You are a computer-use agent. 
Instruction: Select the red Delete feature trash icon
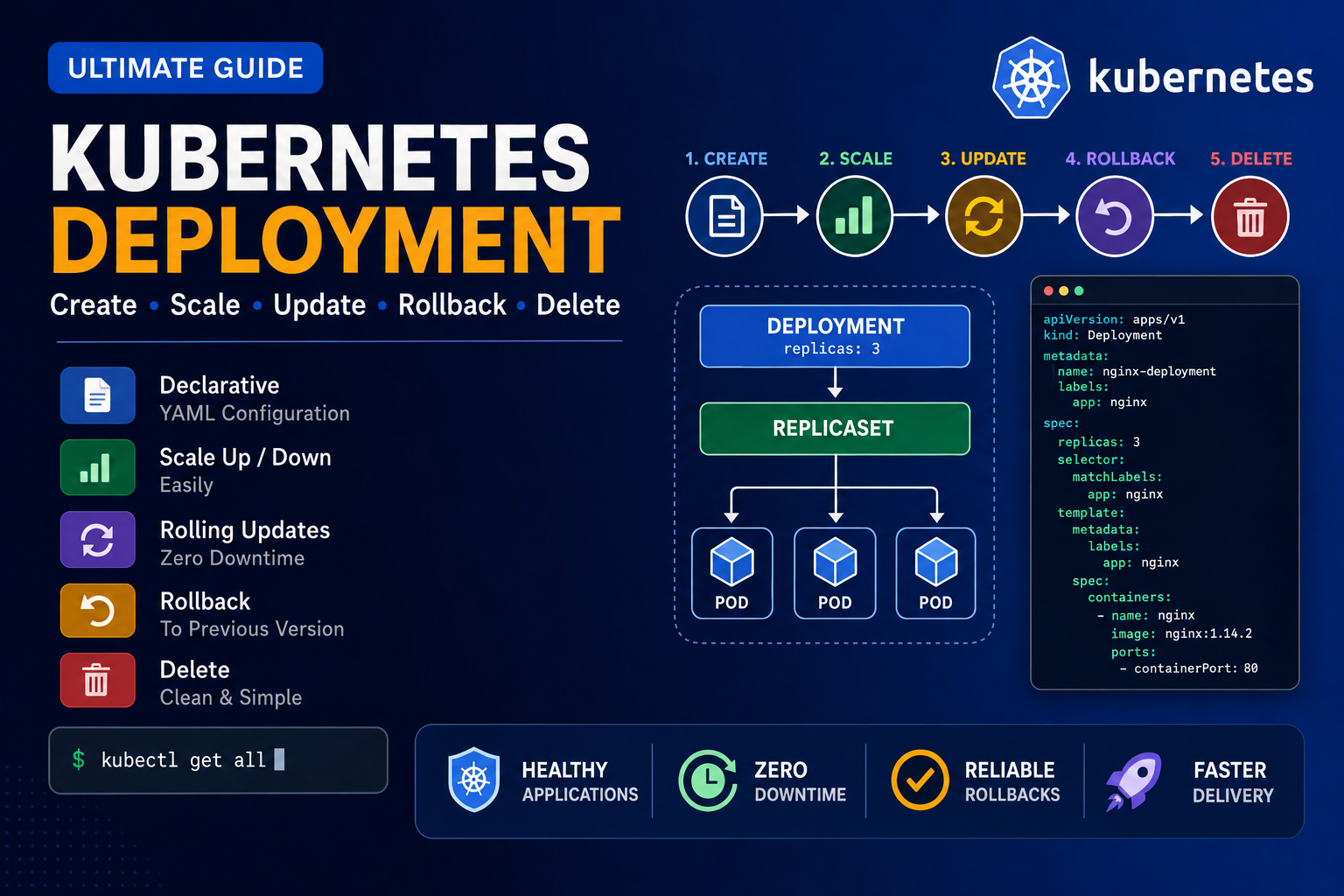pos(98,680)
